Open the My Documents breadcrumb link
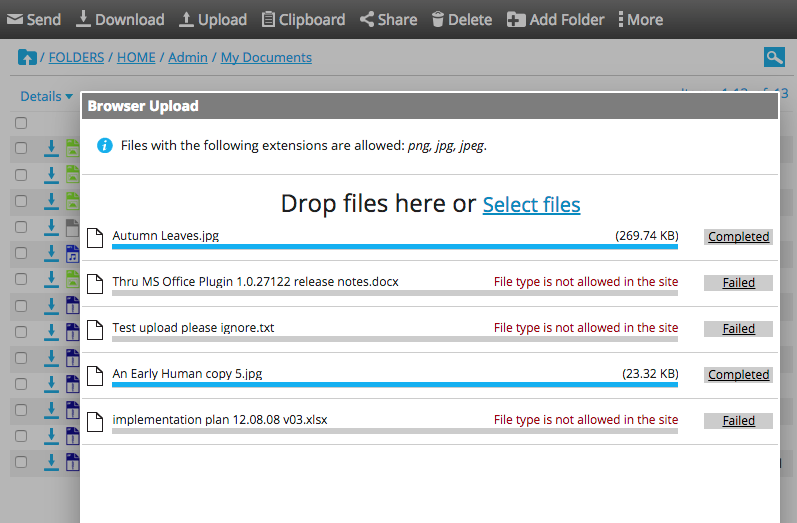This screenshot has width=797, height=523. (x=266, y=57)
